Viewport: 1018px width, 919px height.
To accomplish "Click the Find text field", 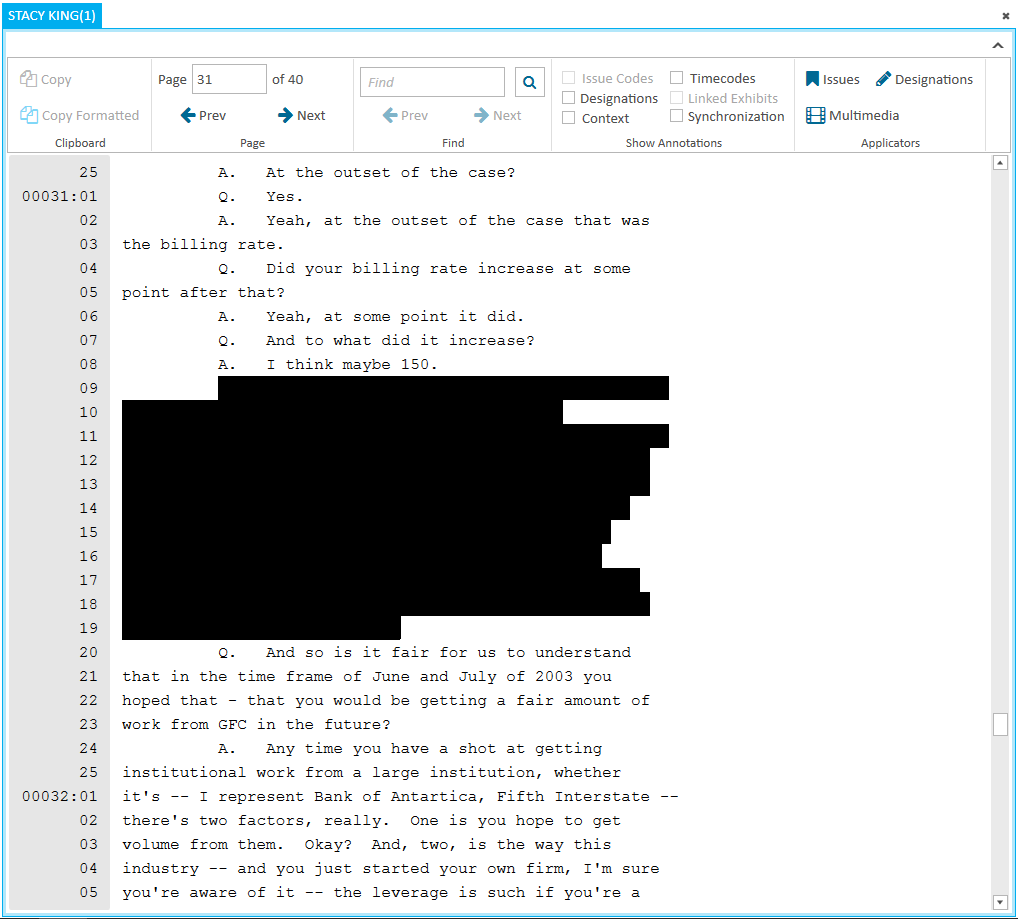I will point(432,82).
